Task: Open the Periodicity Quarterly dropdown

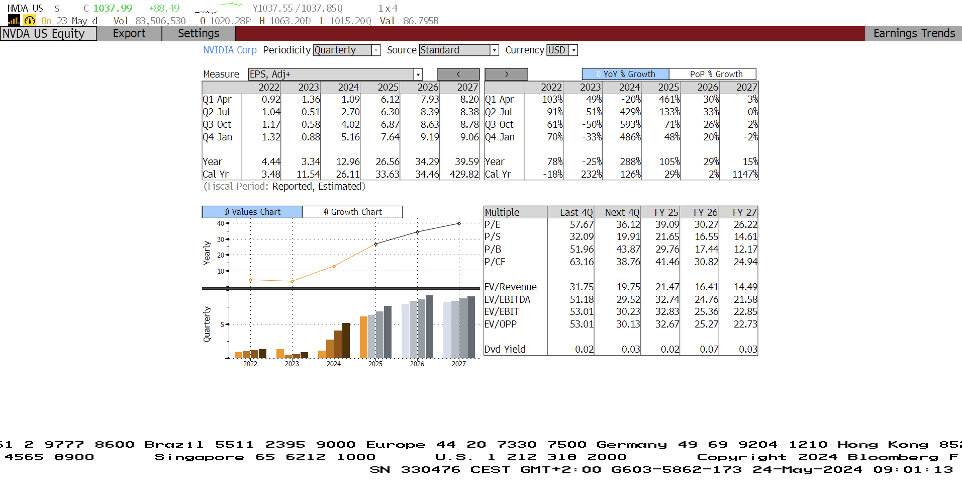Action: tap(347, 50)
